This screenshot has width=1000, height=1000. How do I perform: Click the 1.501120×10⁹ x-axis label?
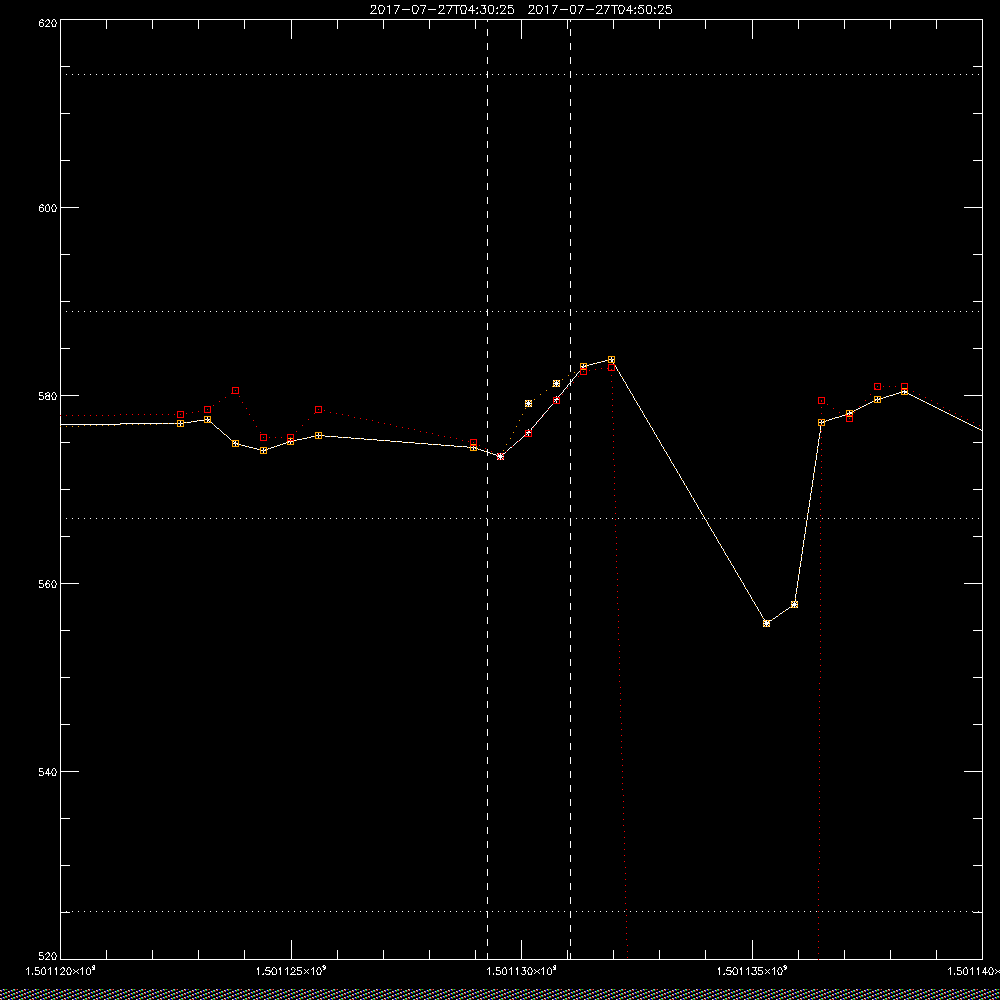(60, 971)
